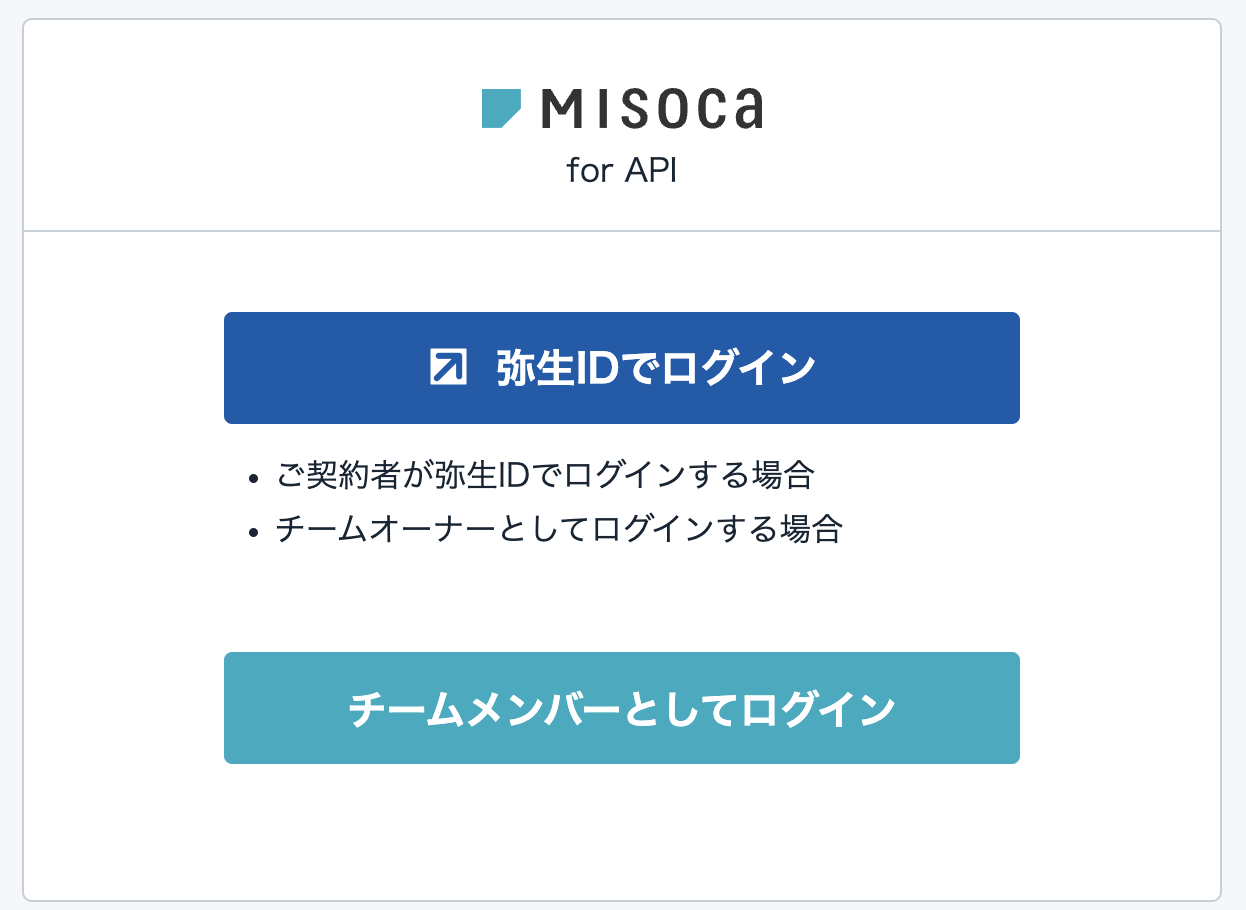The image size is (1246, 910).
Task: Click the bullet dot before ご契約者
Action: (254, 477)
